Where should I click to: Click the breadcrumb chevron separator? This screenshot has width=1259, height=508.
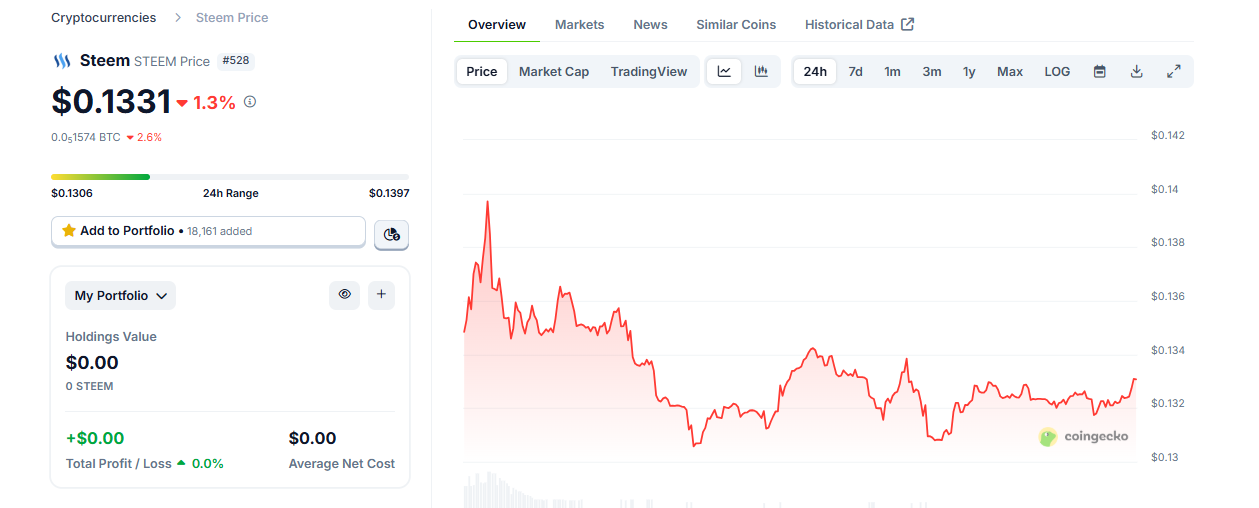(x=176, y=18)
